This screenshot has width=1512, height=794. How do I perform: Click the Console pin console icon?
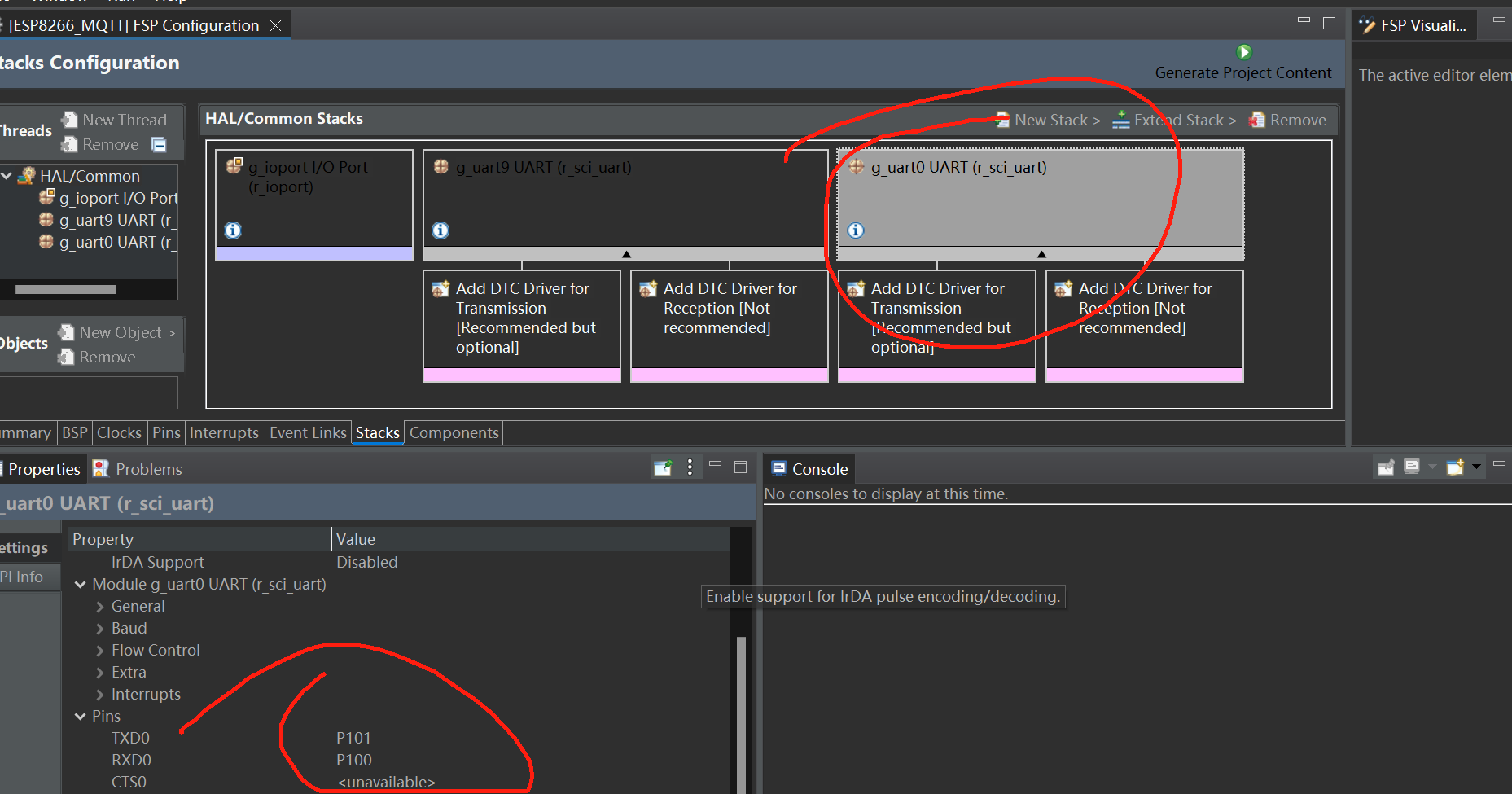click(1385, 467)
